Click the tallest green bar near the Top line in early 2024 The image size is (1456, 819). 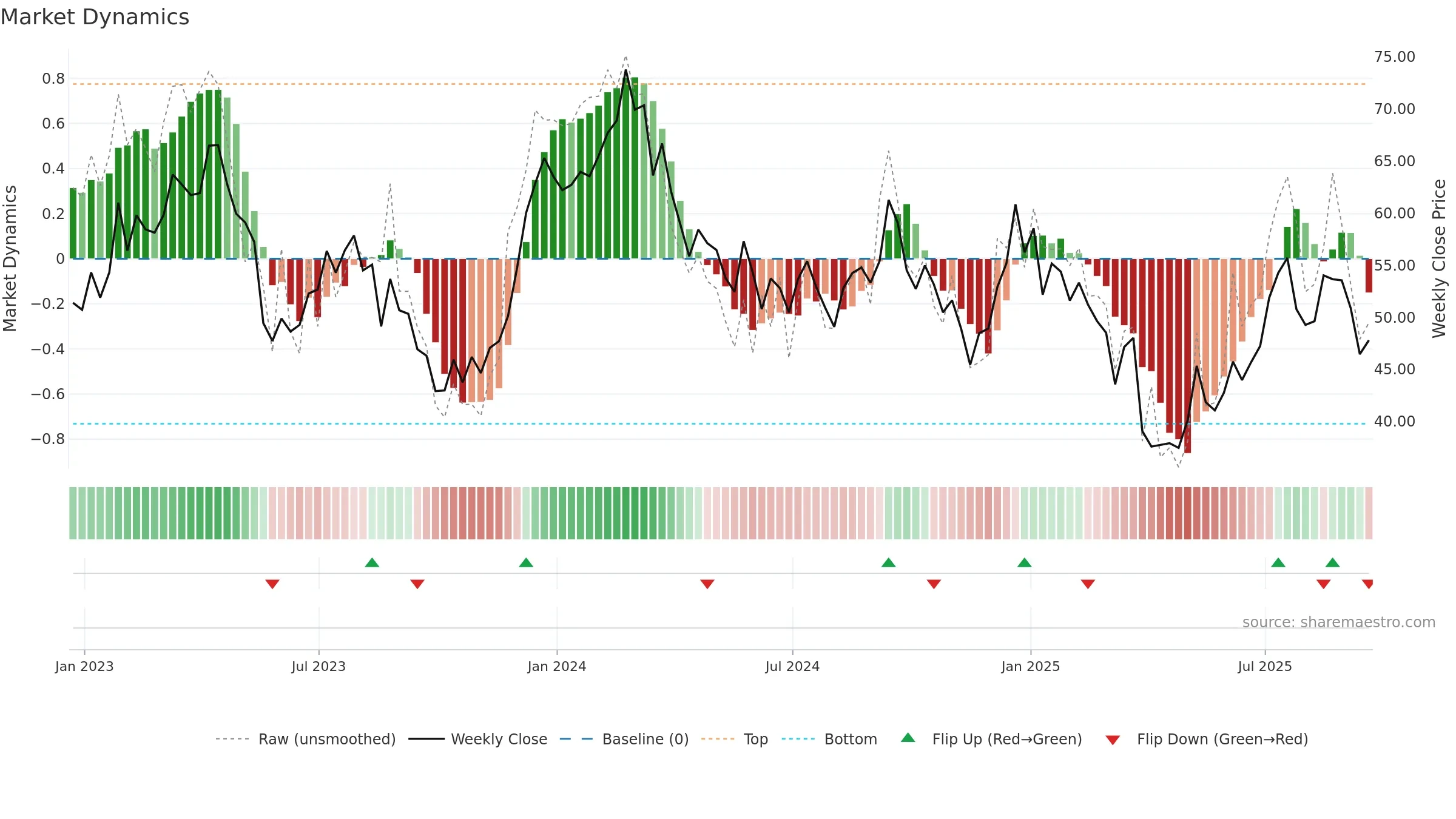point(635,168)
